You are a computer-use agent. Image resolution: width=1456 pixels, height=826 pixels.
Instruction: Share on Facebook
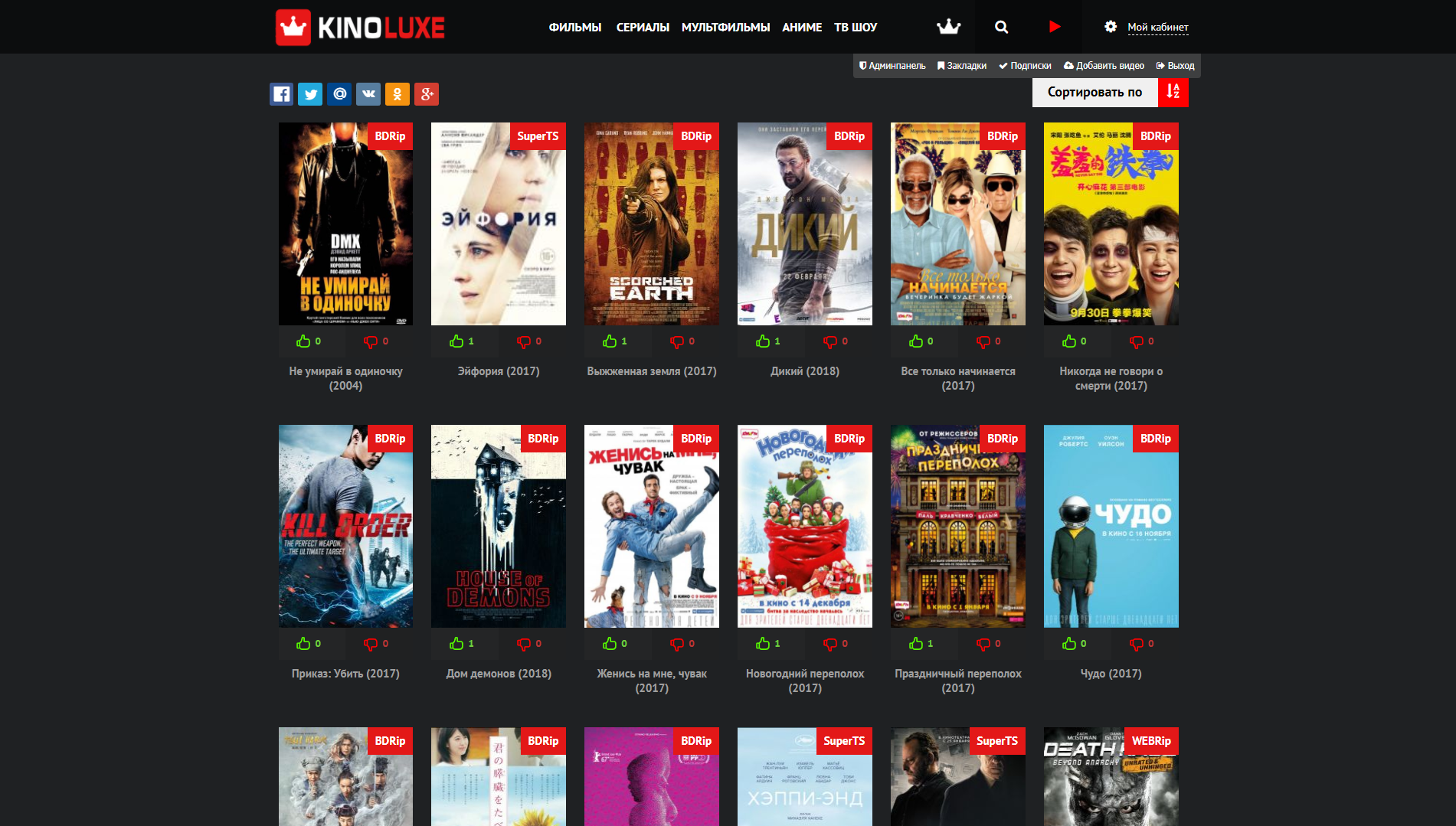[x=281, y=94]
